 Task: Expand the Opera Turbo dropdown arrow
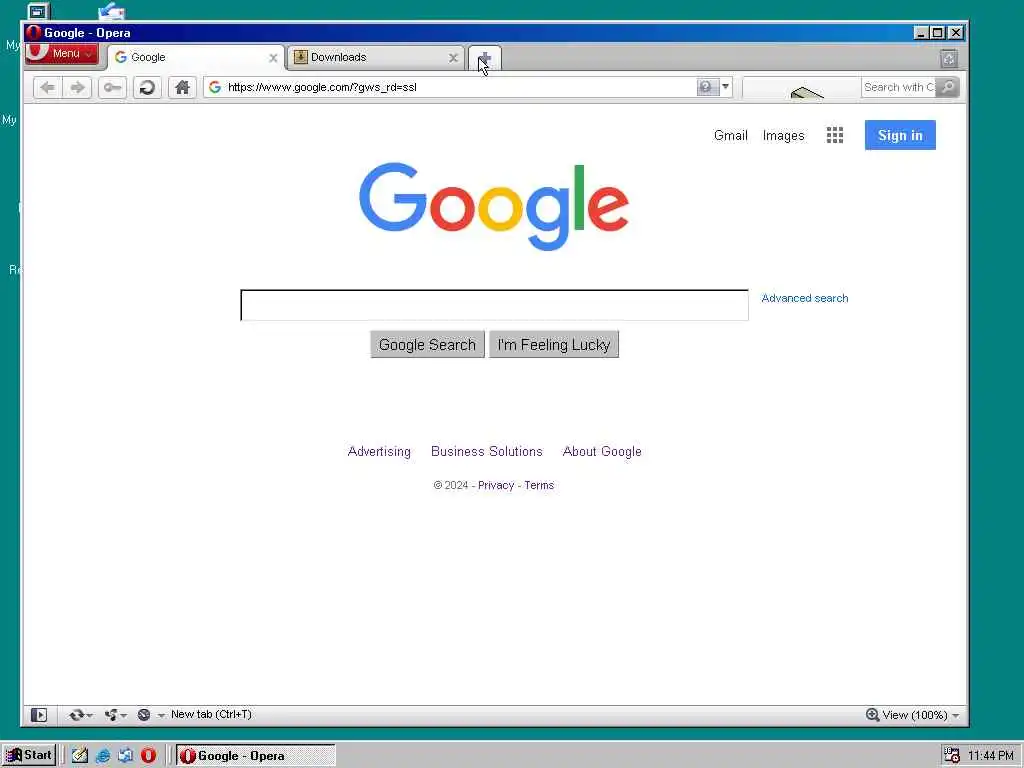click(161, 716)
